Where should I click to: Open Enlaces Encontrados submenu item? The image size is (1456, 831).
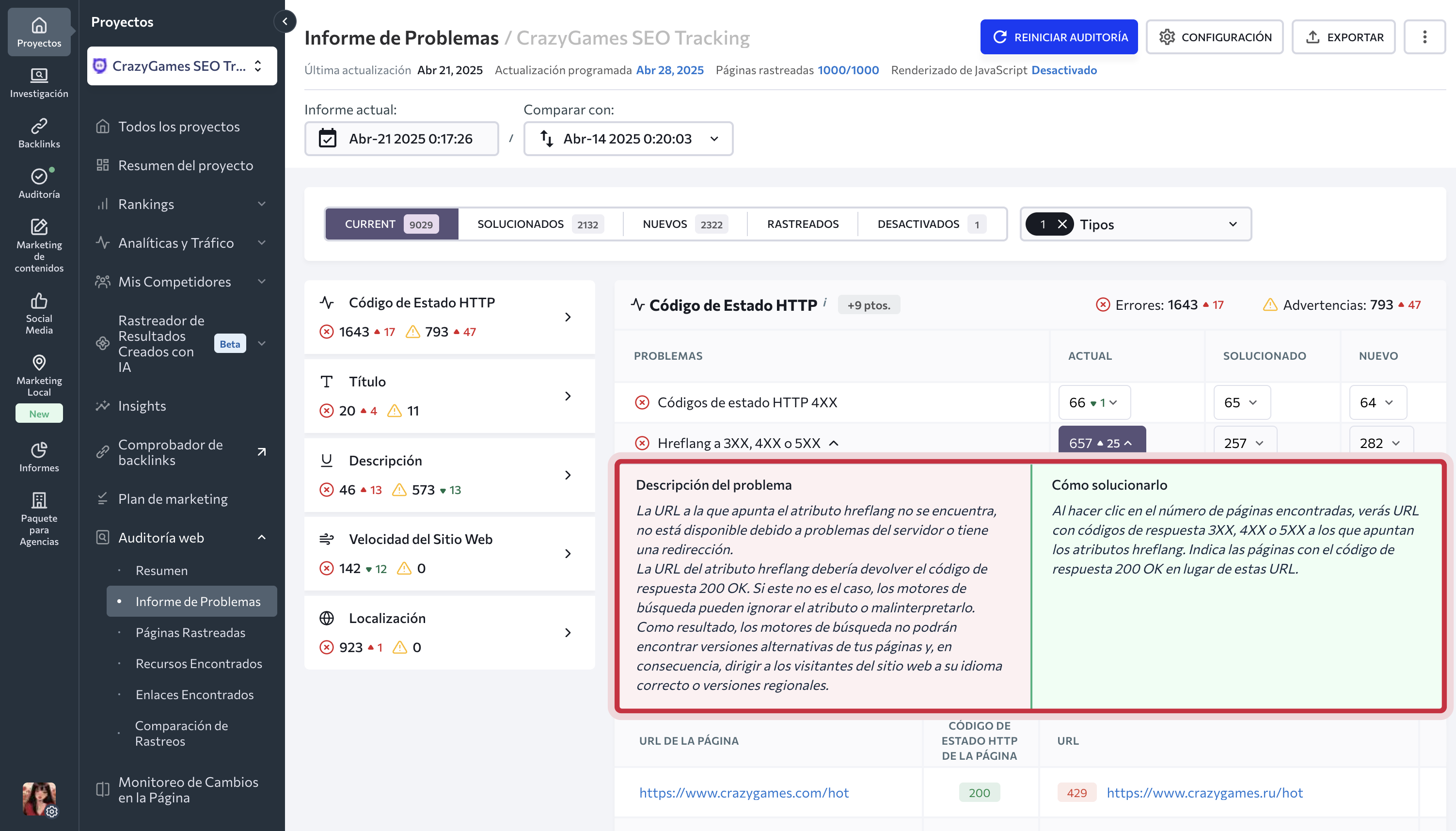pyautogui.click(x=194, y=695)
